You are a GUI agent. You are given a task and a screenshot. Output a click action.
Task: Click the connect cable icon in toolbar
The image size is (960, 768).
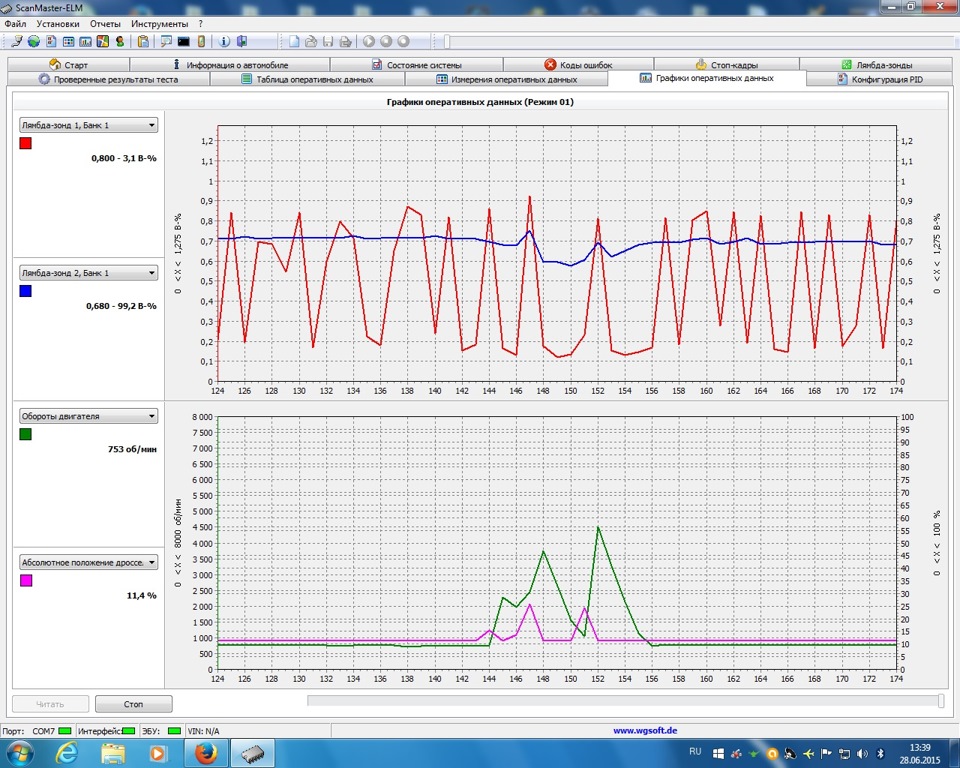pos(17,41)
